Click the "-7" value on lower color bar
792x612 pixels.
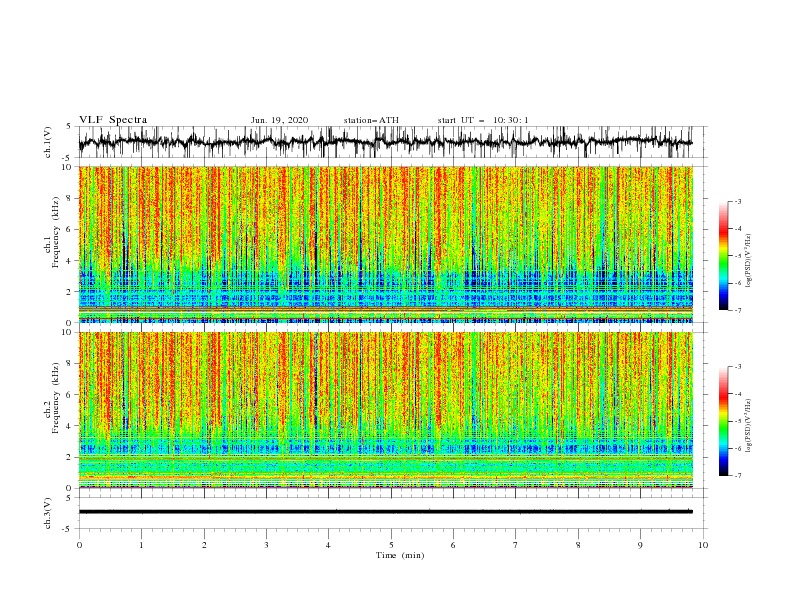tap(738, 476)
